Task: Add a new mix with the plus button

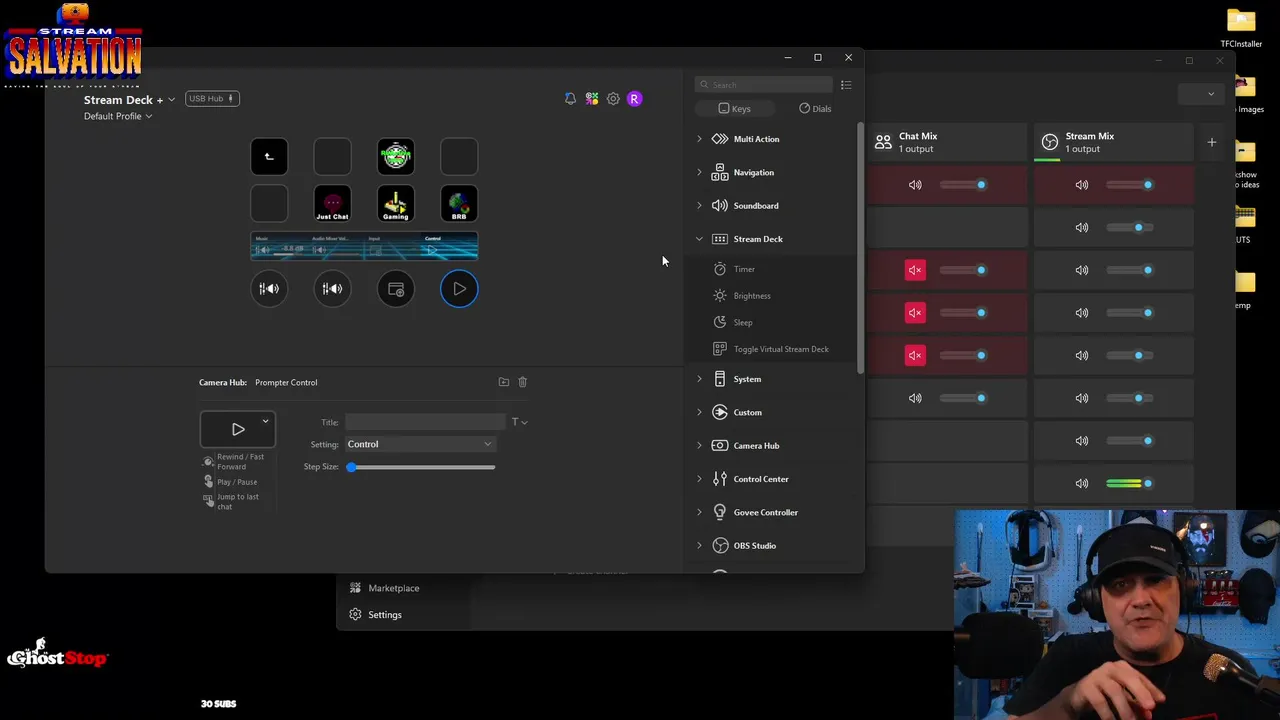Action: (x=1211, y=142)
